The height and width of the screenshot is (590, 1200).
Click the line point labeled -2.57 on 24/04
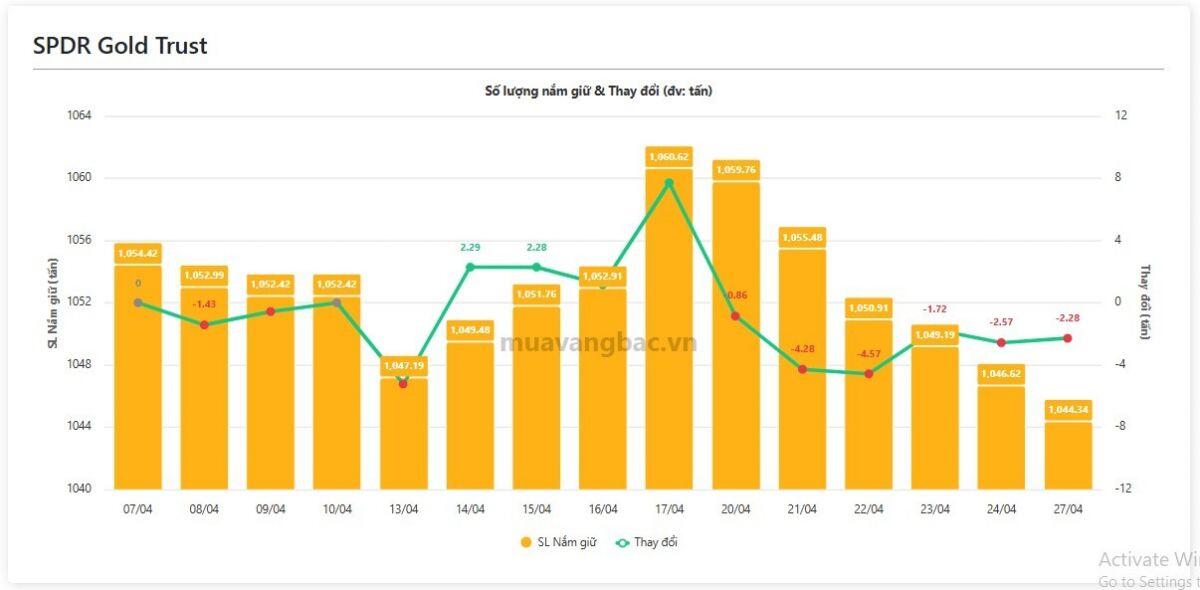[1001, 342]
